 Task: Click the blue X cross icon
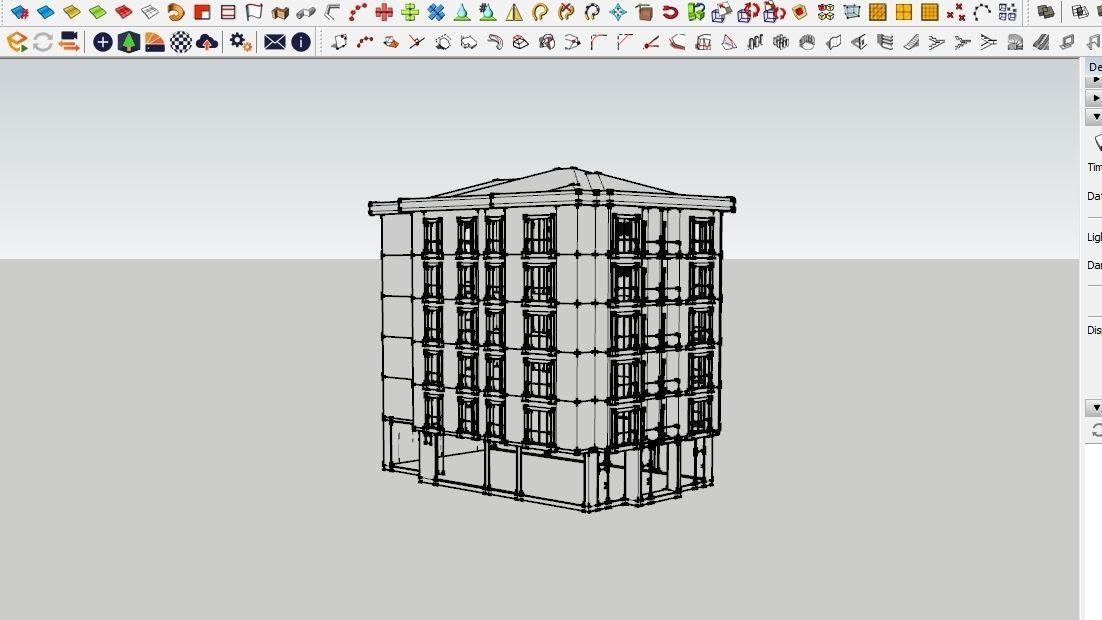click(436, 12)
